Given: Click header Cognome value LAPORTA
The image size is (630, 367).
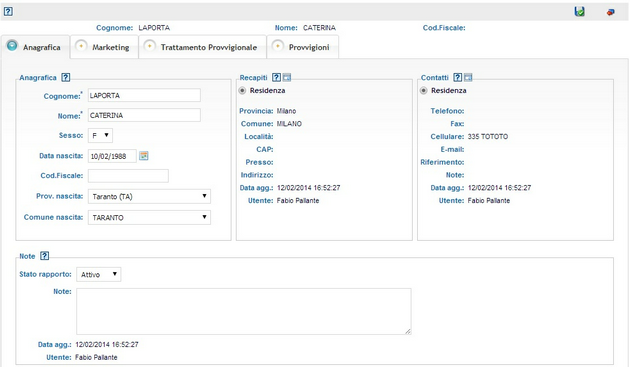Looking at the screenshot, I should click(154, 28).
